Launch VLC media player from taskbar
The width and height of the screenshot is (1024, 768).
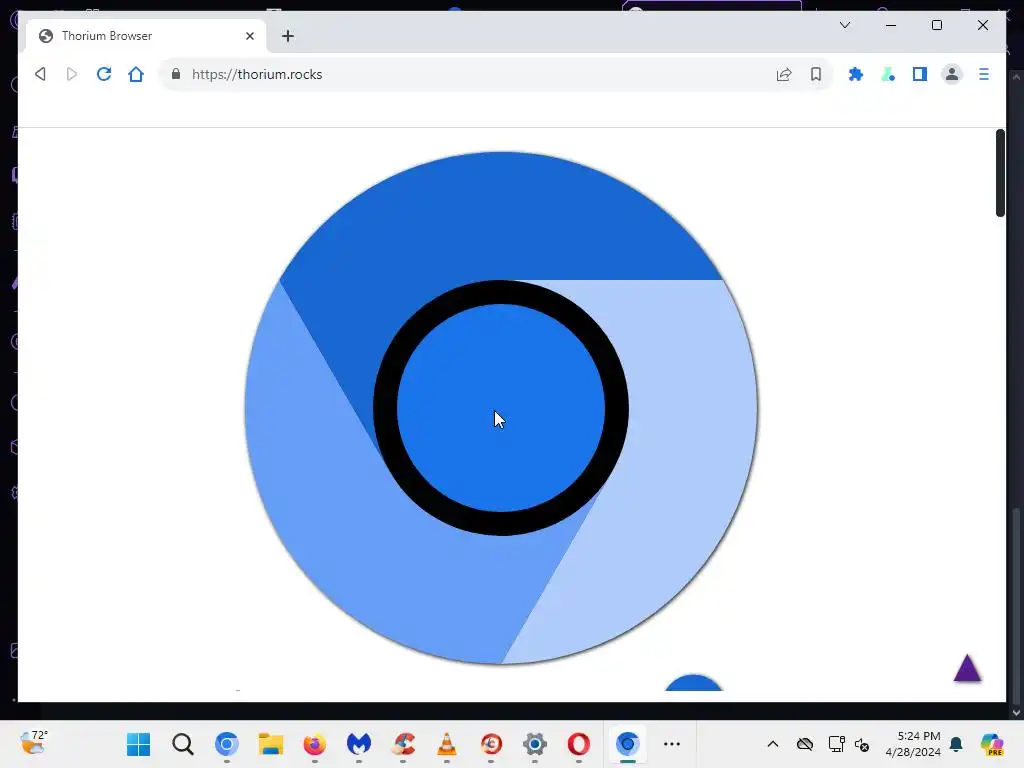[x=447, y=744]
